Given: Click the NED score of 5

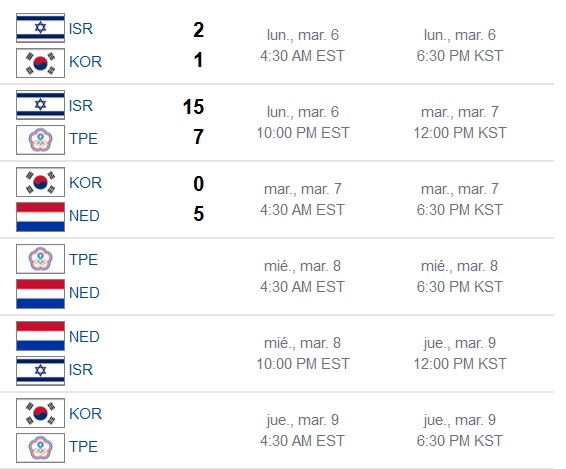Looking at the screenshot, I should tap(199, 214).
